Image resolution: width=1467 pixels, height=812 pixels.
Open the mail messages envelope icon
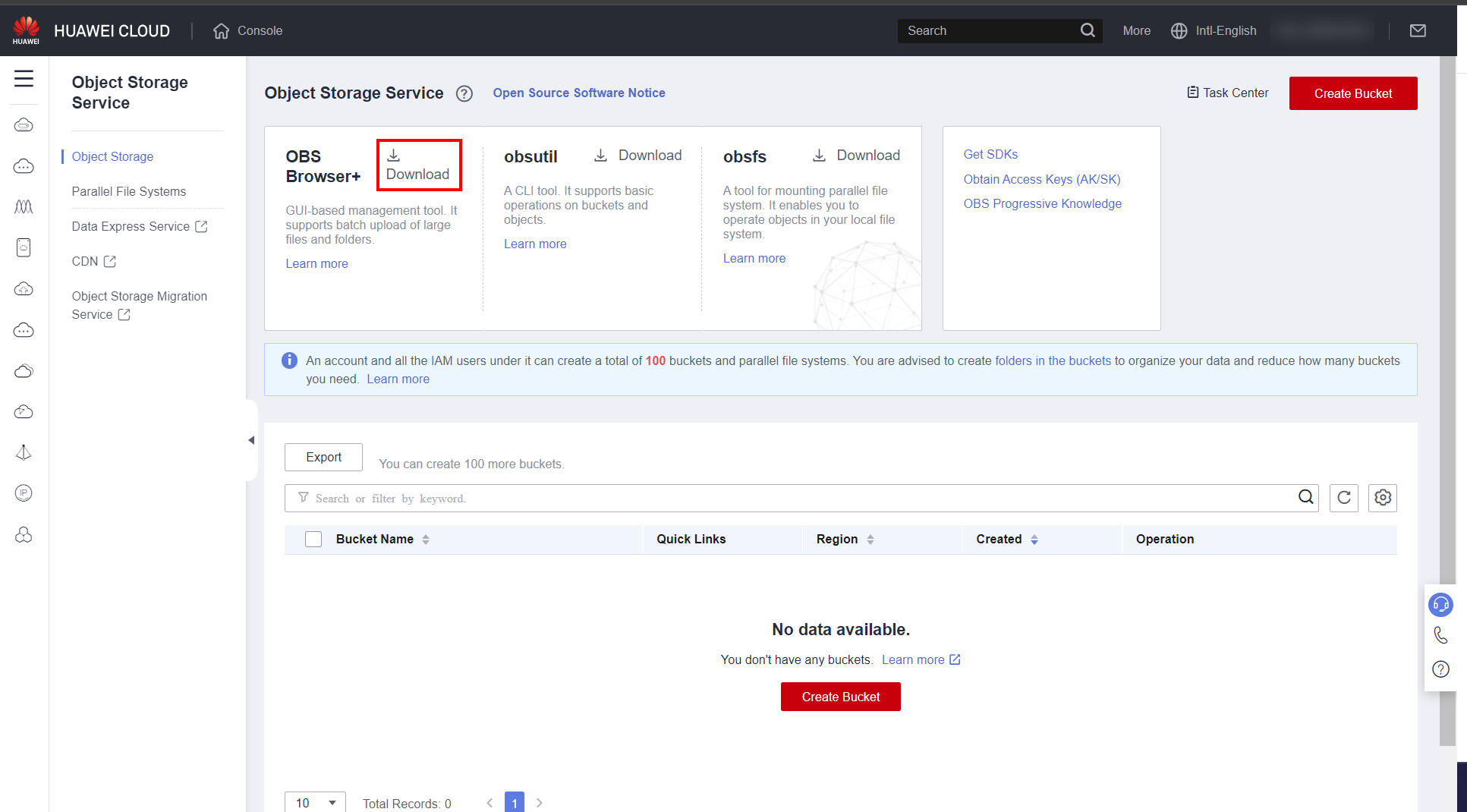point(1417,30)
